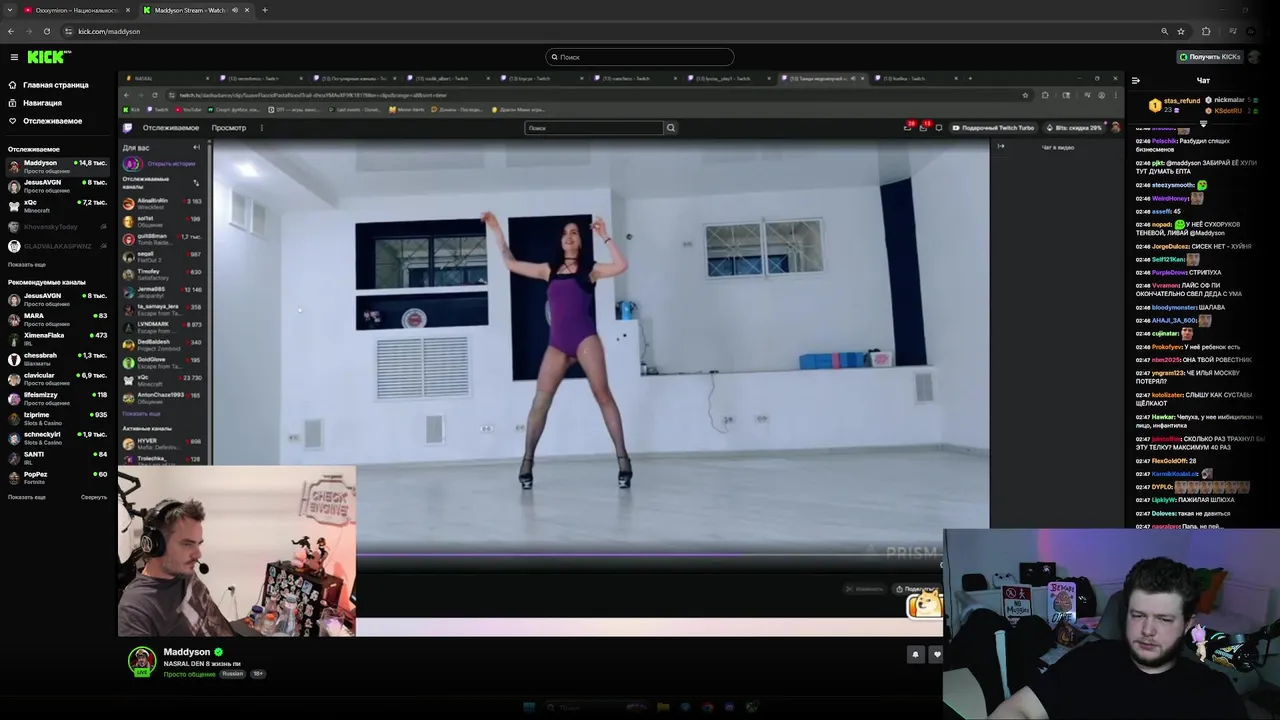Open the Maddyson streamer avatar
The height and width of the screenshot is (720, 1280).
[x=142, y=661]
